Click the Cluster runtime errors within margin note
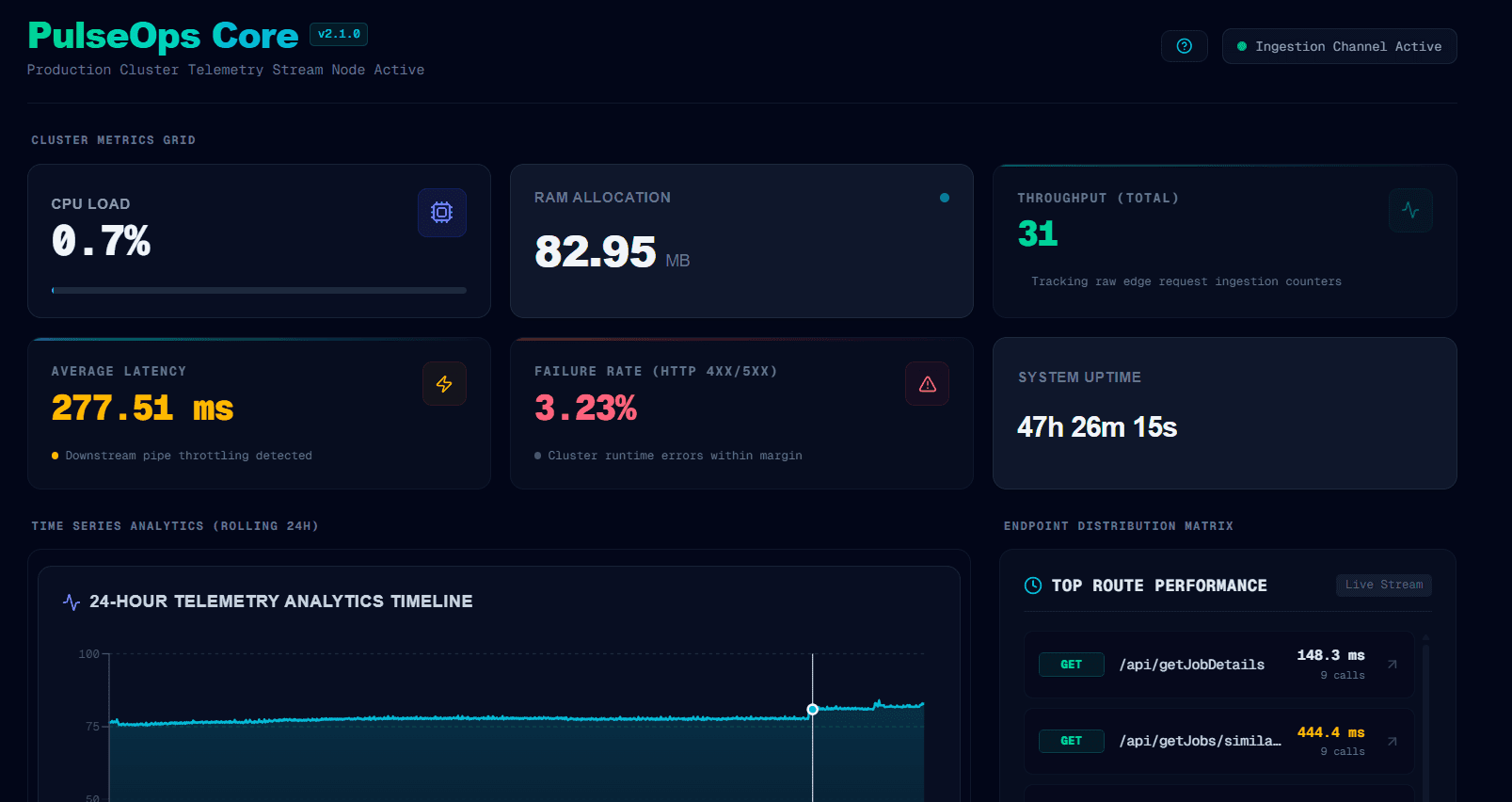Image resolution: width=1512 pixels, height=802 pixels. 675,456
